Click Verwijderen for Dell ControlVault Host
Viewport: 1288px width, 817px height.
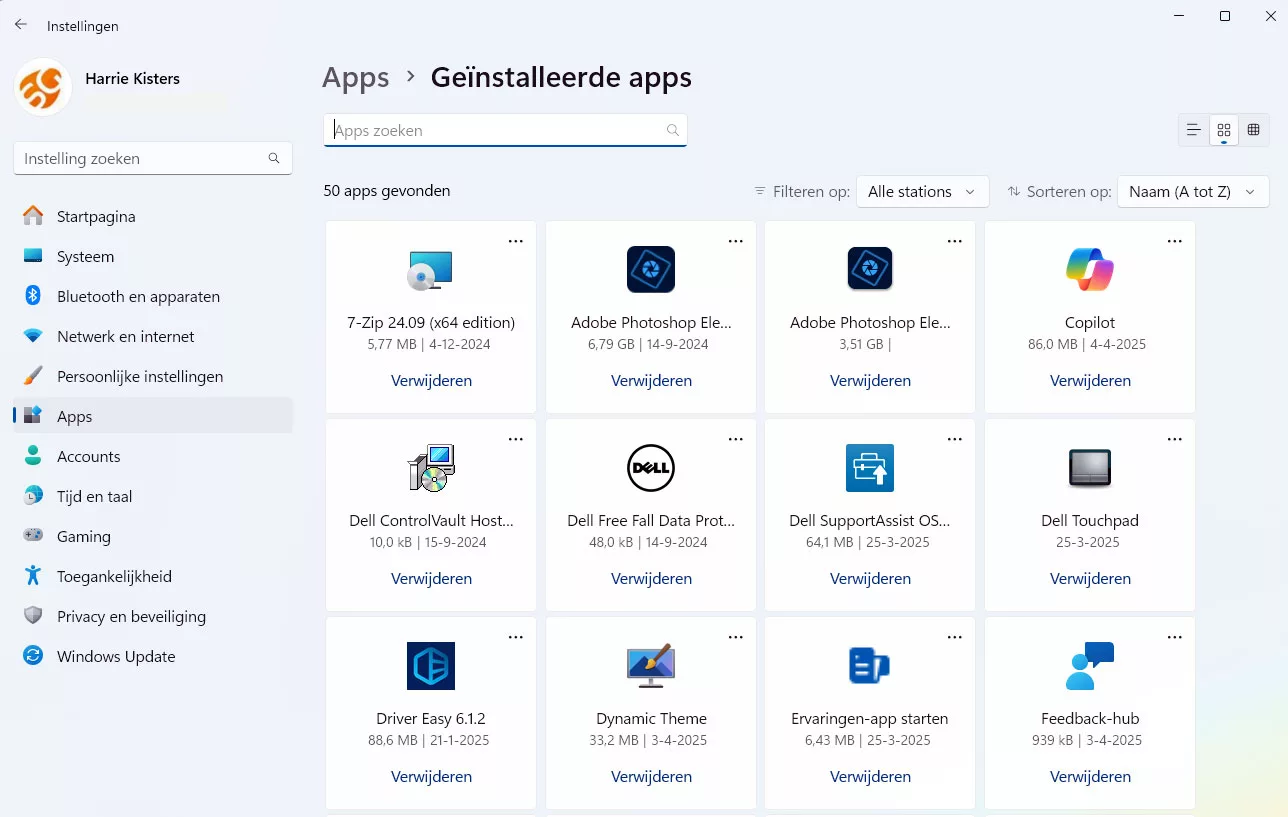[431, 578]
